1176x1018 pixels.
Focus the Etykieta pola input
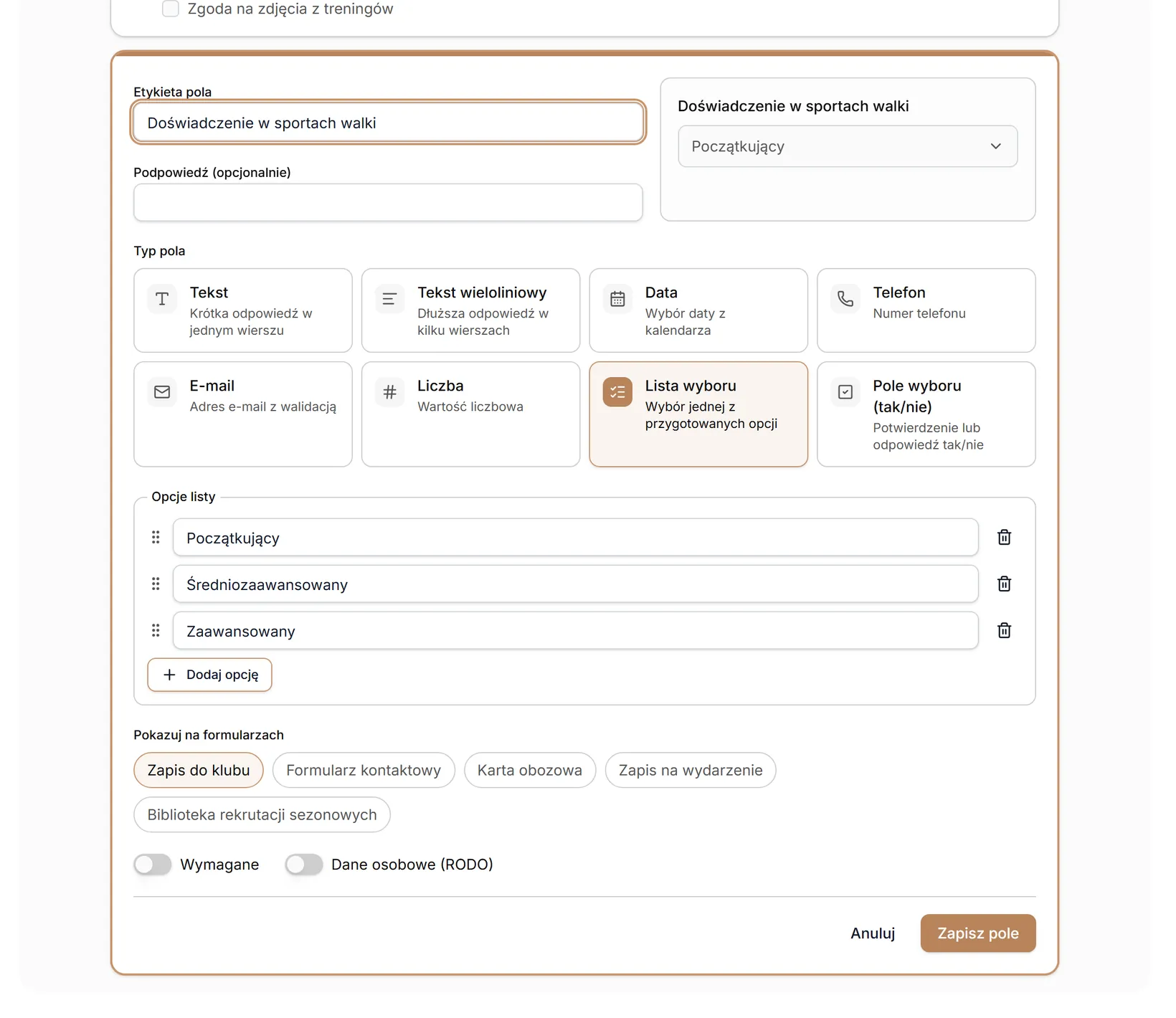(x=388, y=123)
